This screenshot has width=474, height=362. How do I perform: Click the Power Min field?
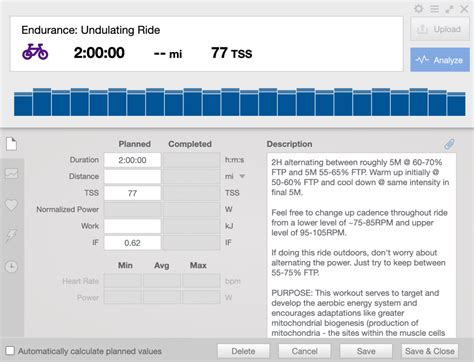122,297
